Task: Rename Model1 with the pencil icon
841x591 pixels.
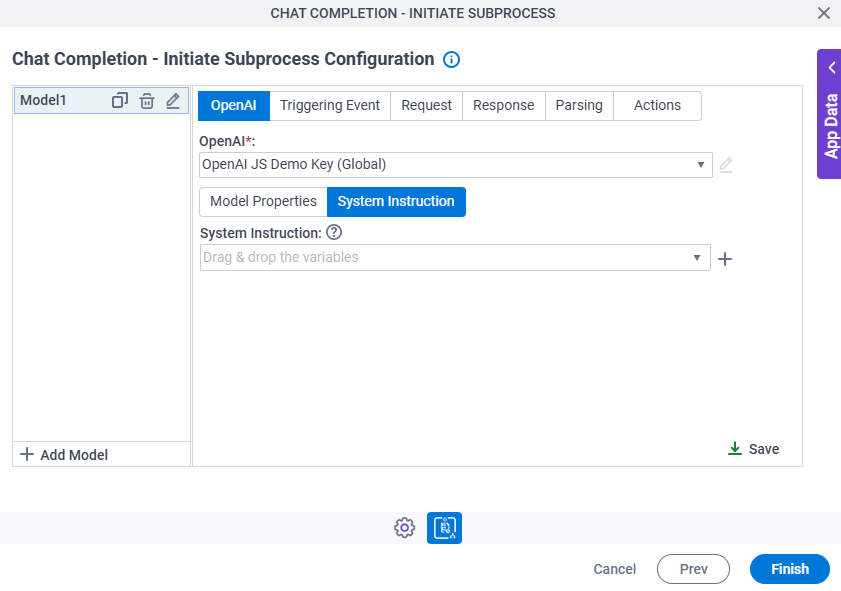Action: pyautogui.click(x=173, y=100)
